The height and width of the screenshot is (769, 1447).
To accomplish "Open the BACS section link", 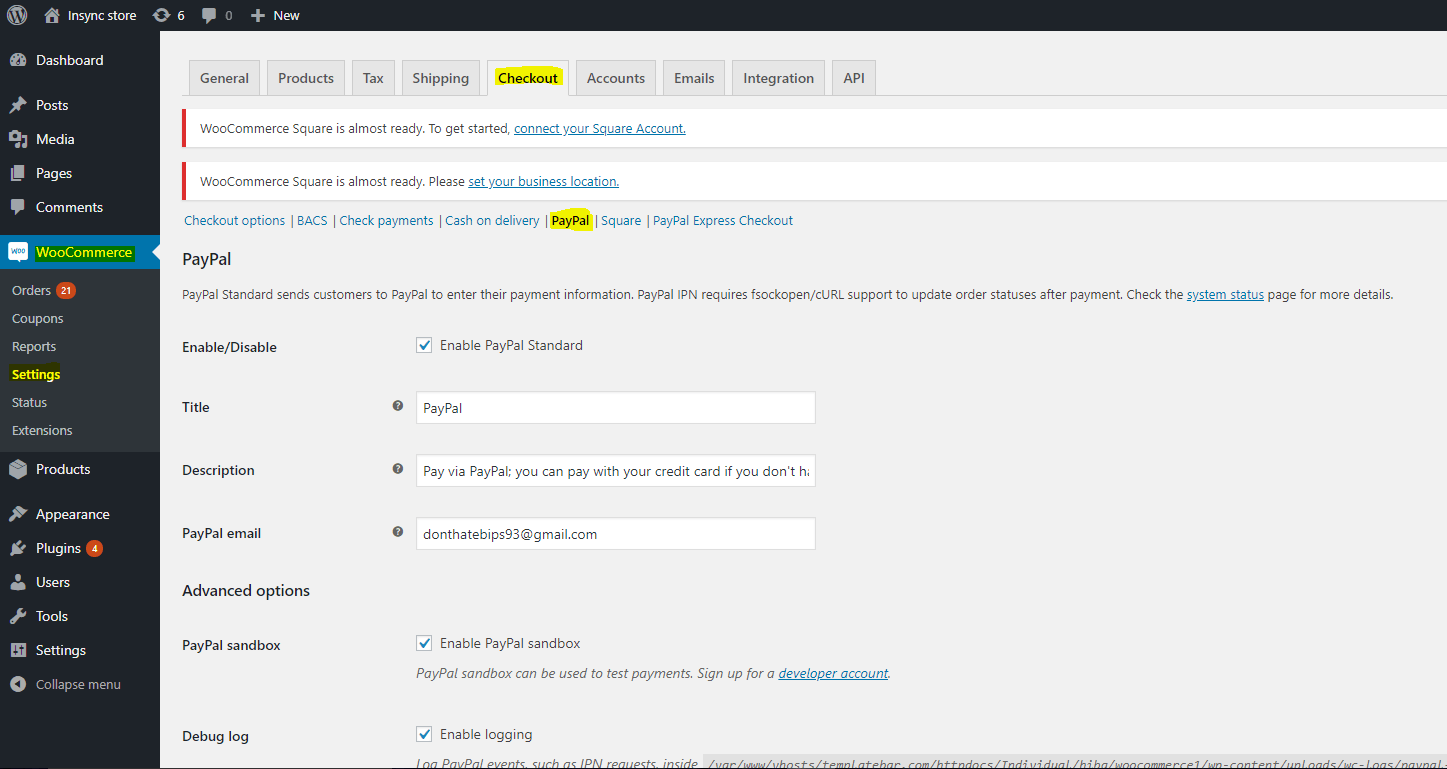I will click(312, 220).
